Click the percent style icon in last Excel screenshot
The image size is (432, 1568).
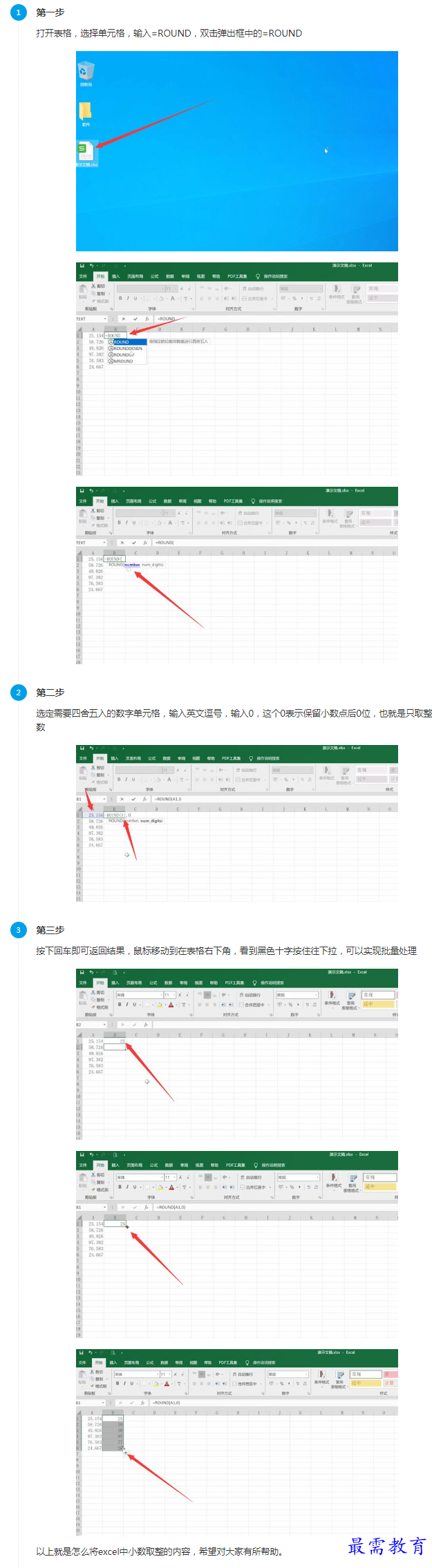pyautogui.click(x=282, y=1383)
